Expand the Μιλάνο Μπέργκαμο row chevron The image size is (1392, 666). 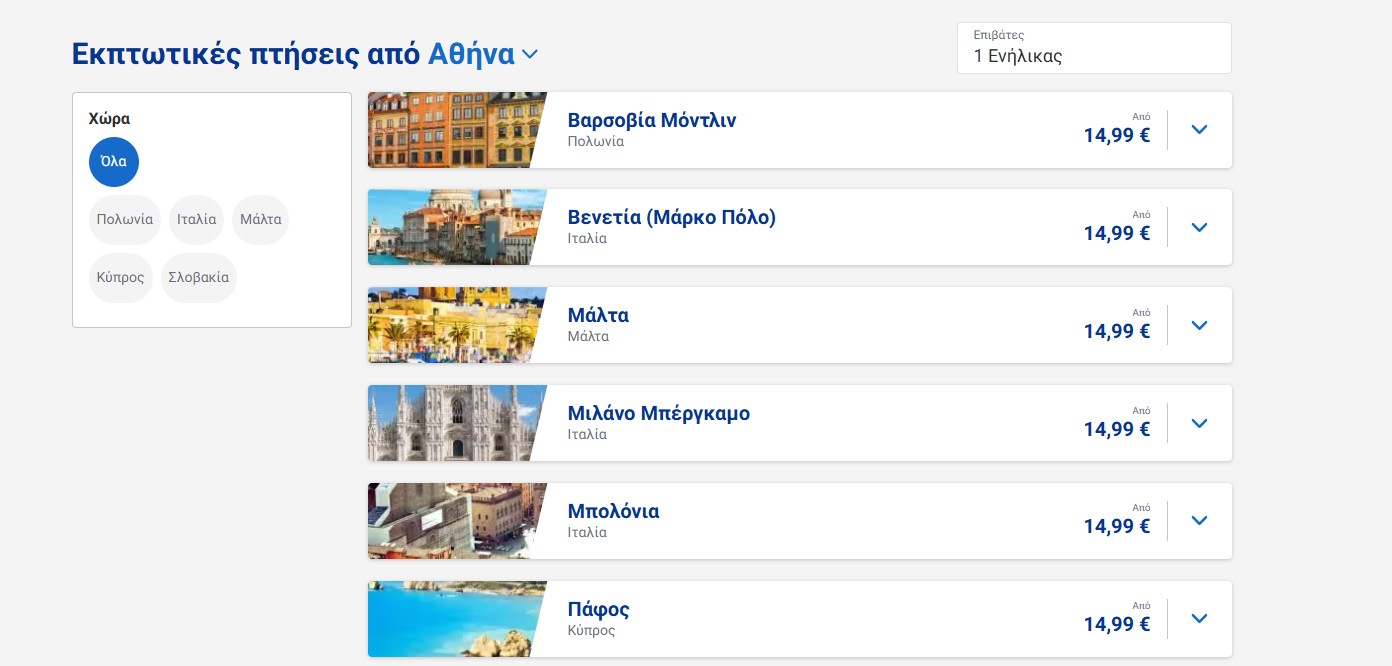pos(1200,424)
